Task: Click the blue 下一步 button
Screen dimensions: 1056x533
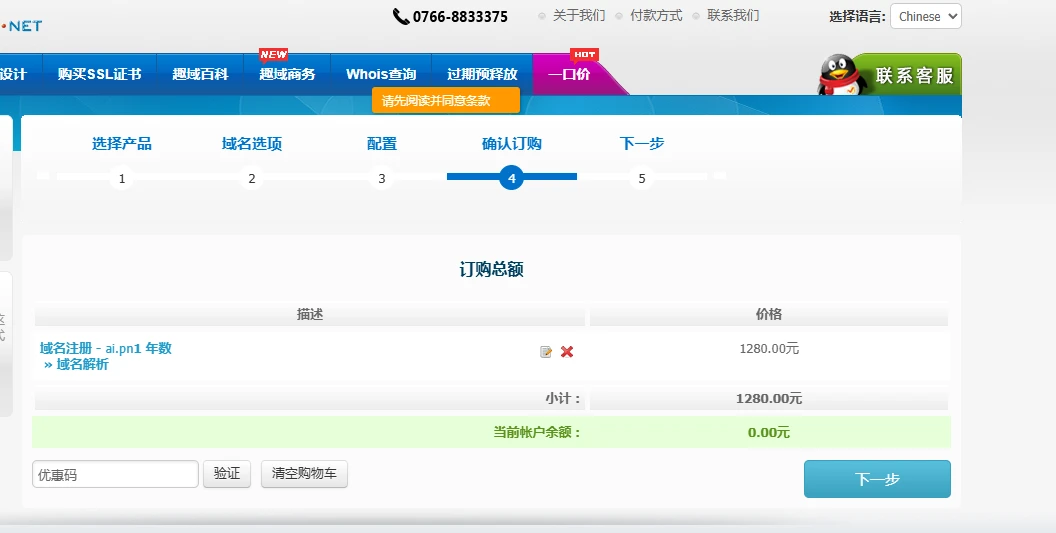Action: [x=877, y=479]
